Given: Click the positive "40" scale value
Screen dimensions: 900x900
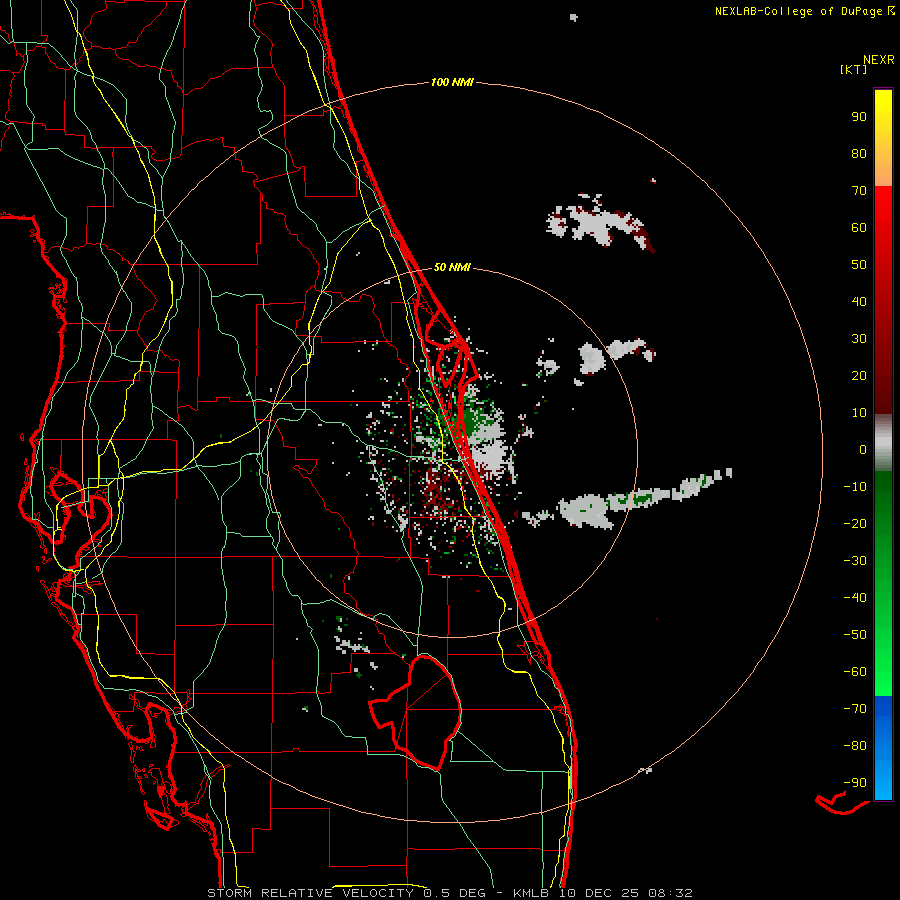Looking at the screenshot, I should click(859, 302).
